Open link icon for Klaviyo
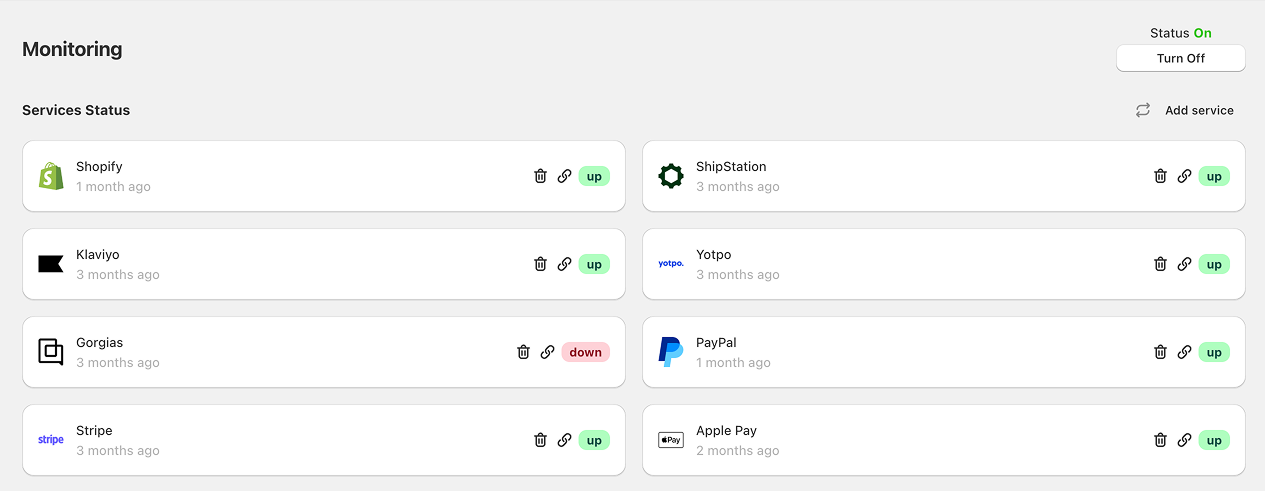 pos(564,264)
